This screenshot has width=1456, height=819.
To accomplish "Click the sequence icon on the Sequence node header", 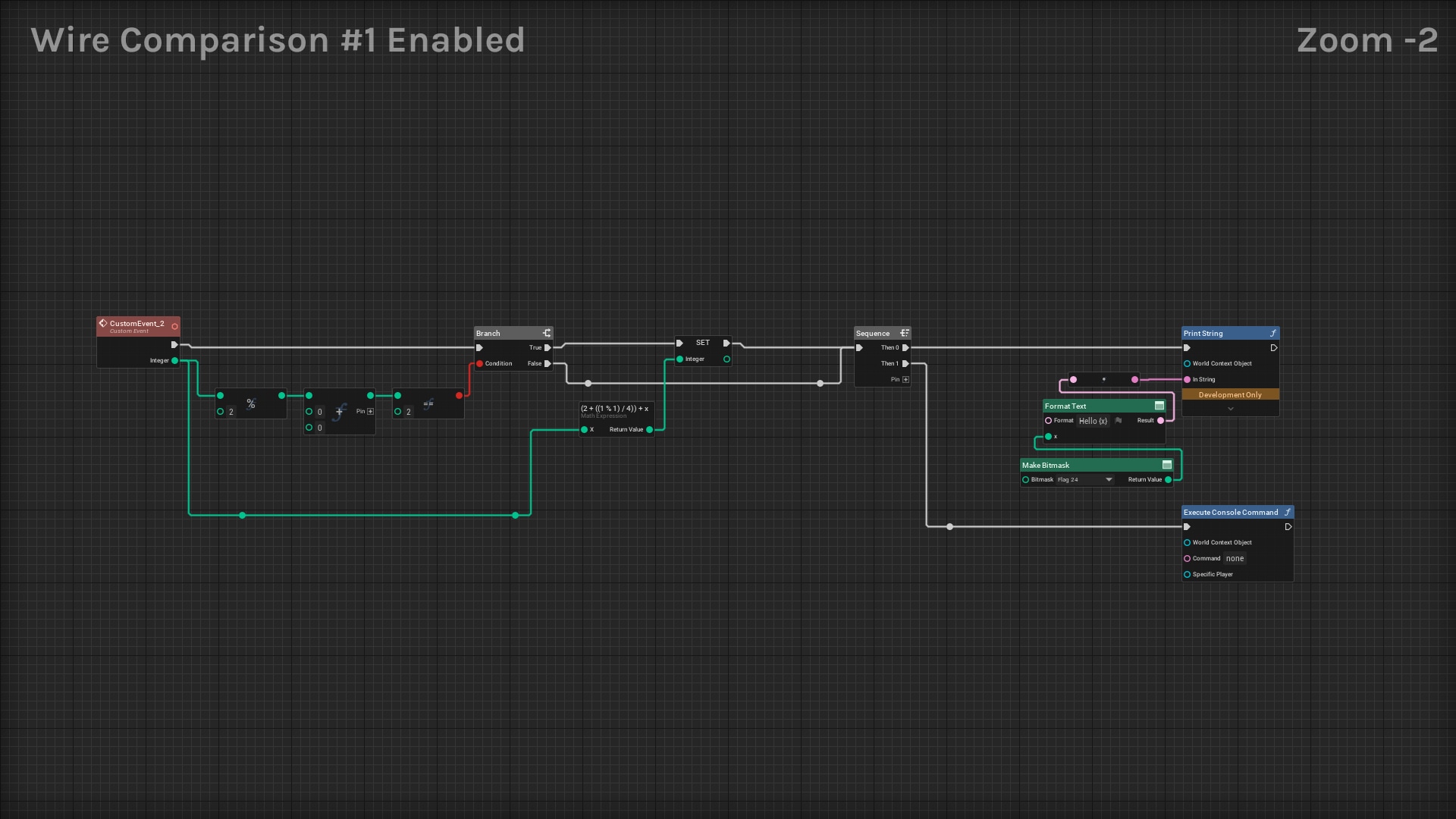I will (905, 333).
